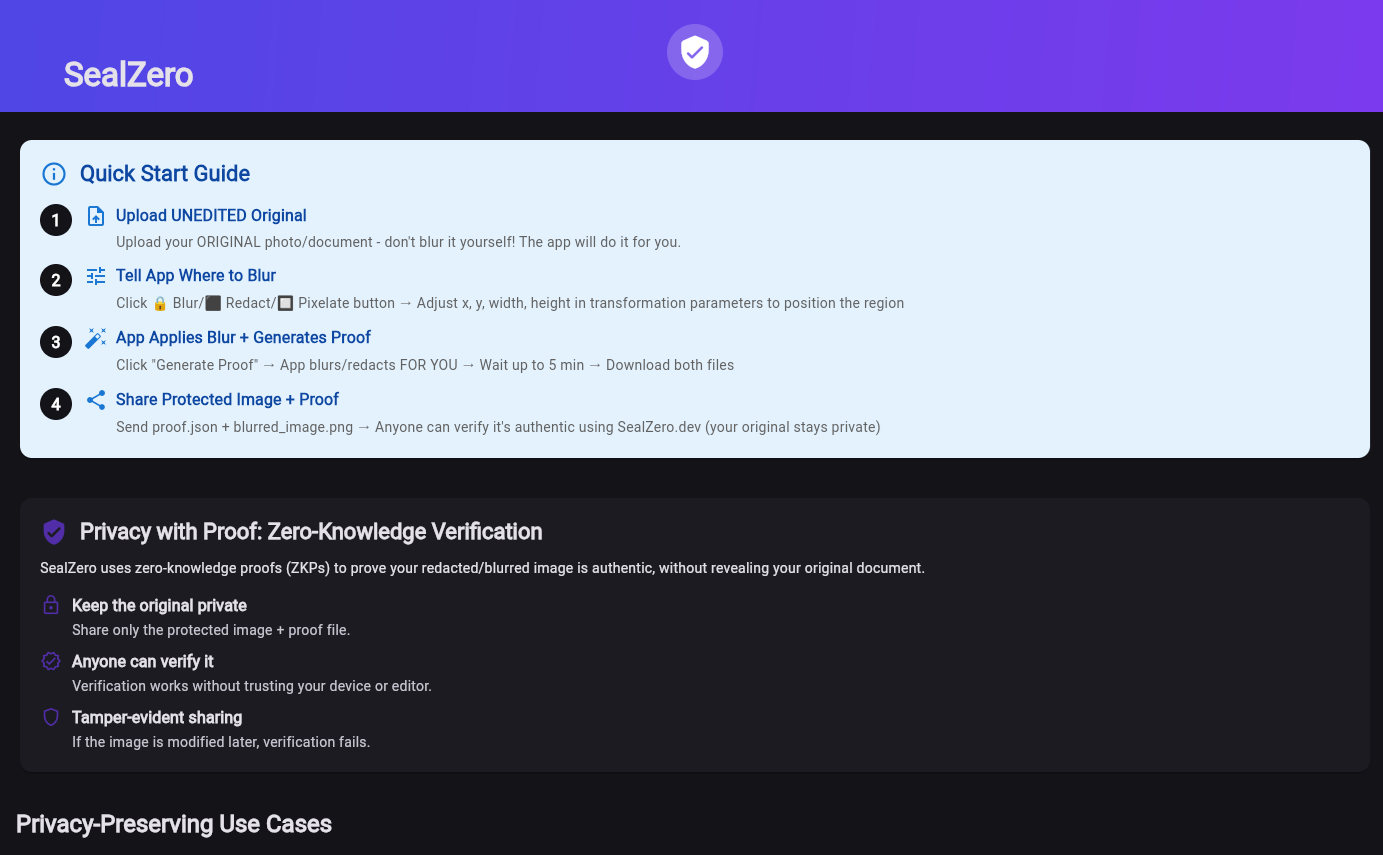Click the padlock emoji before Blur in step 2
Viewport: 1383px width, 855px height.
[x=160, y=303]
